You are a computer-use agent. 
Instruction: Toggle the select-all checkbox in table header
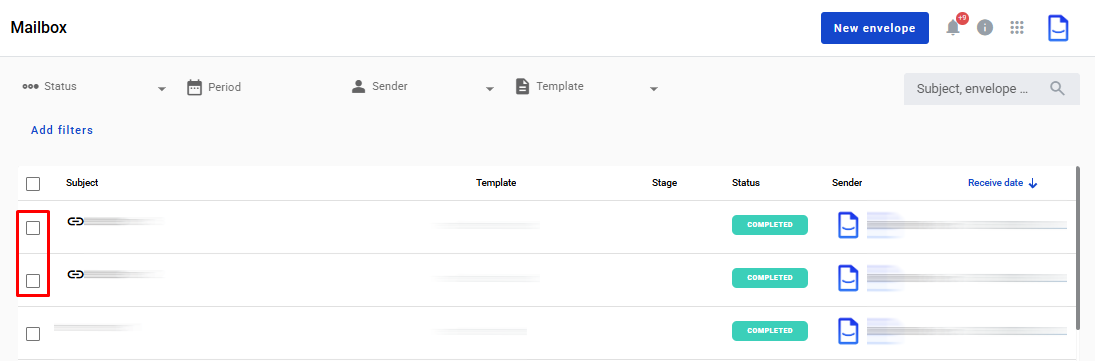tap(33, 184)
